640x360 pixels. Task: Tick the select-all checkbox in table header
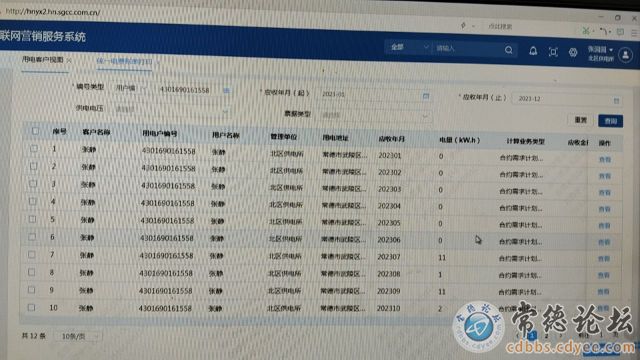point(35,131)
